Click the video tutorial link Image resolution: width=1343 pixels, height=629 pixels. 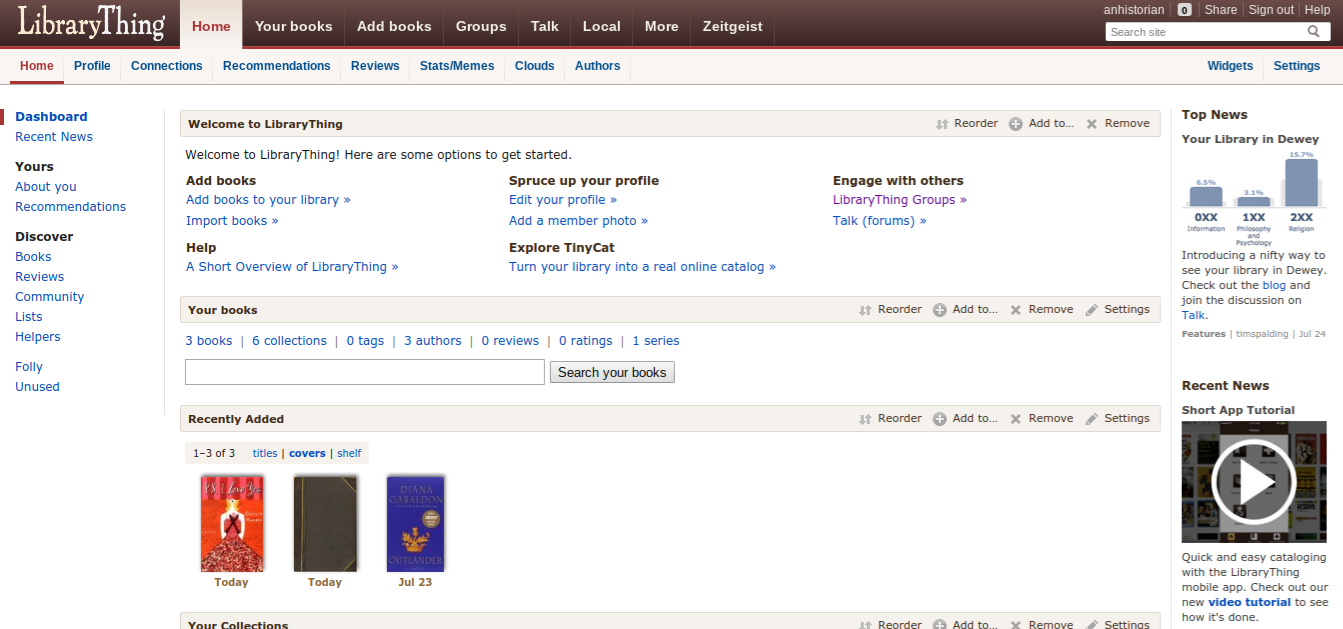1249,602
